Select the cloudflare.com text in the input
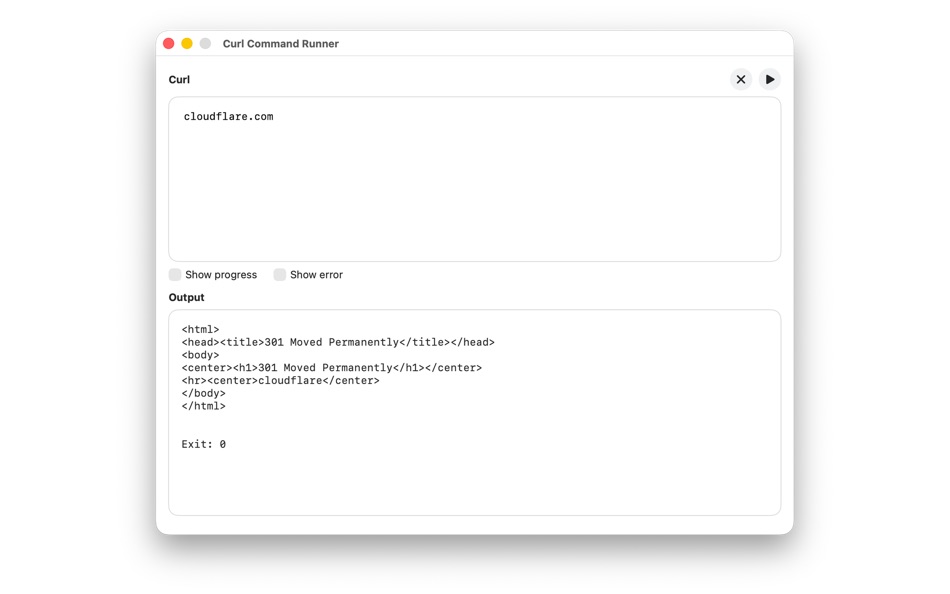The image size is (950, 594). click(x=227, y=116)
